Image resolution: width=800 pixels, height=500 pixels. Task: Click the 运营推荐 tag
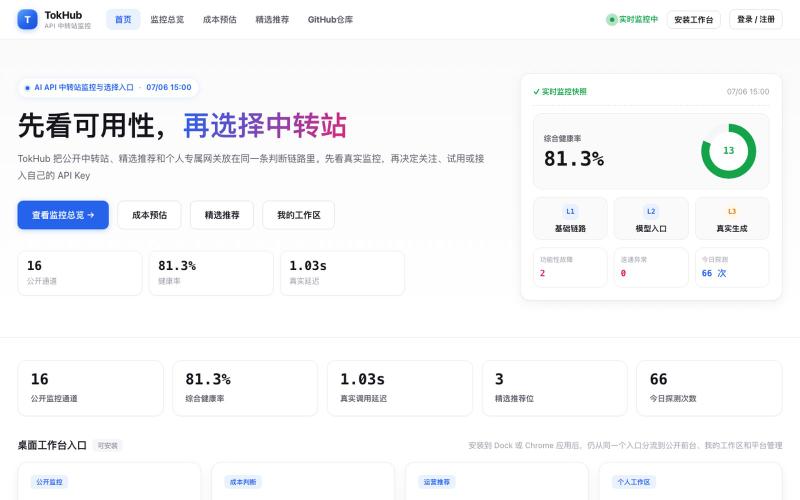coord(437,482)
